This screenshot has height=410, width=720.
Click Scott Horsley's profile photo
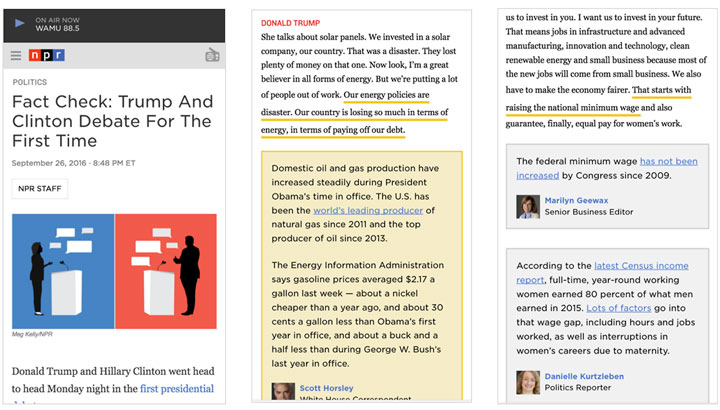(283, 391)
